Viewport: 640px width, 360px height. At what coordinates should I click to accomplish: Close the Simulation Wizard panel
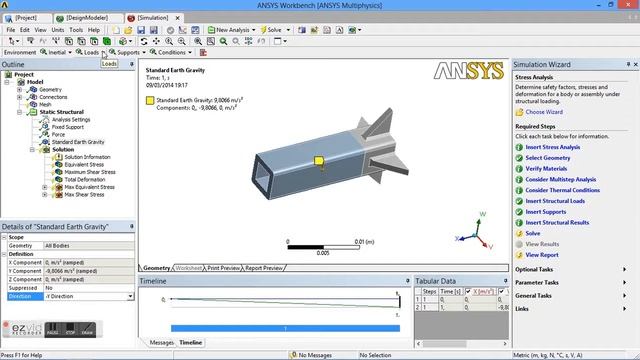click(x=636, y=64)
